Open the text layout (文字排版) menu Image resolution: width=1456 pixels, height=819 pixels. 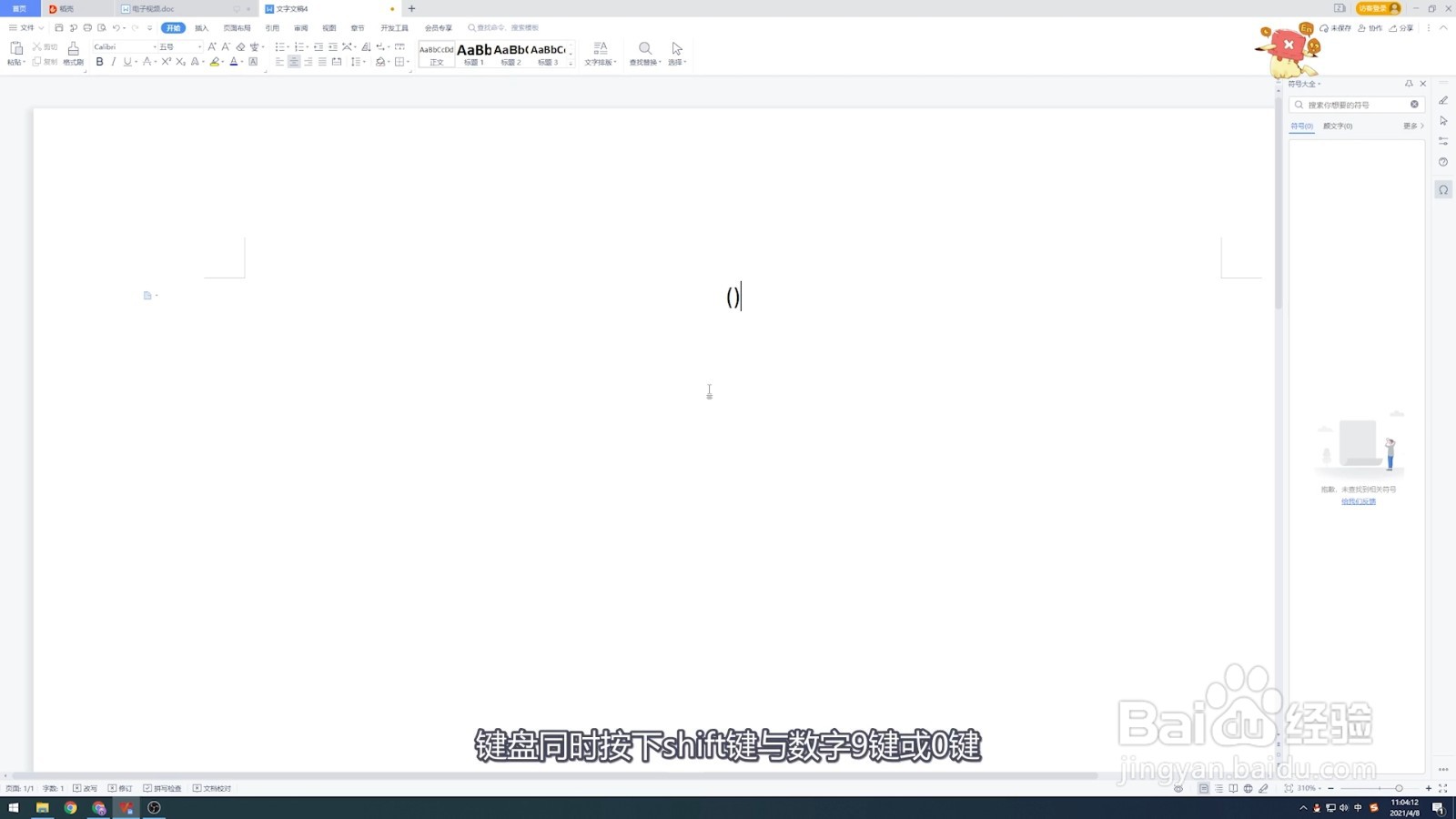pyautogui.click(x=600, y=54)
